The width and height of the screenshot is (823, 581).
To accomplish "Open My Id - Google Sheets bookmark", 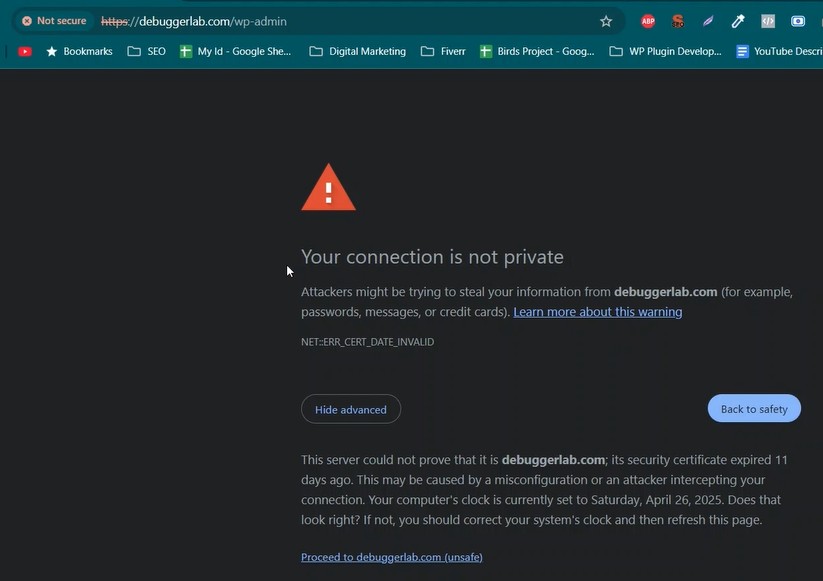I will [235, 51].
